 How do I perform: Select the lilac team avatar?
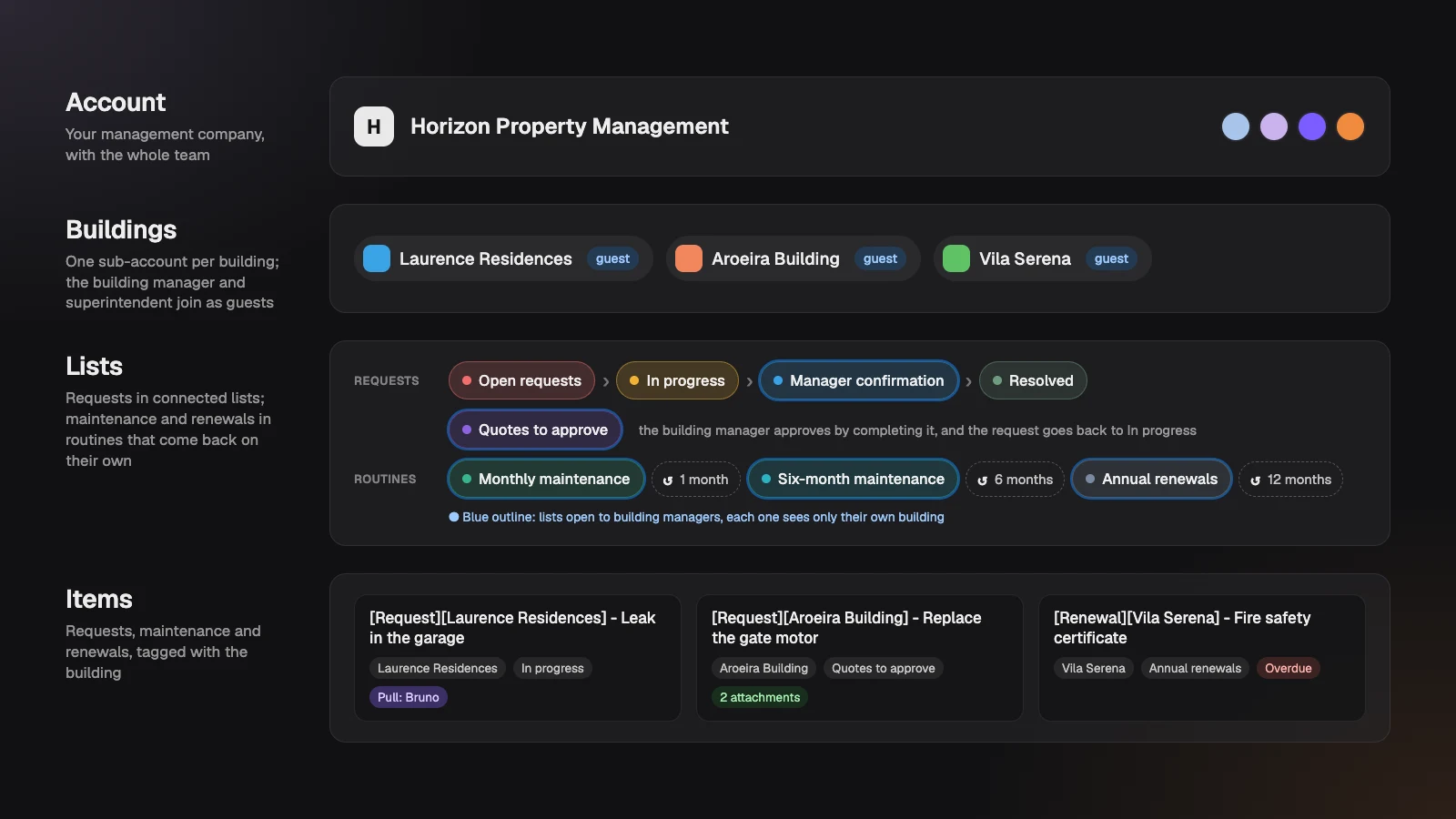click(x=1274, y=126)
